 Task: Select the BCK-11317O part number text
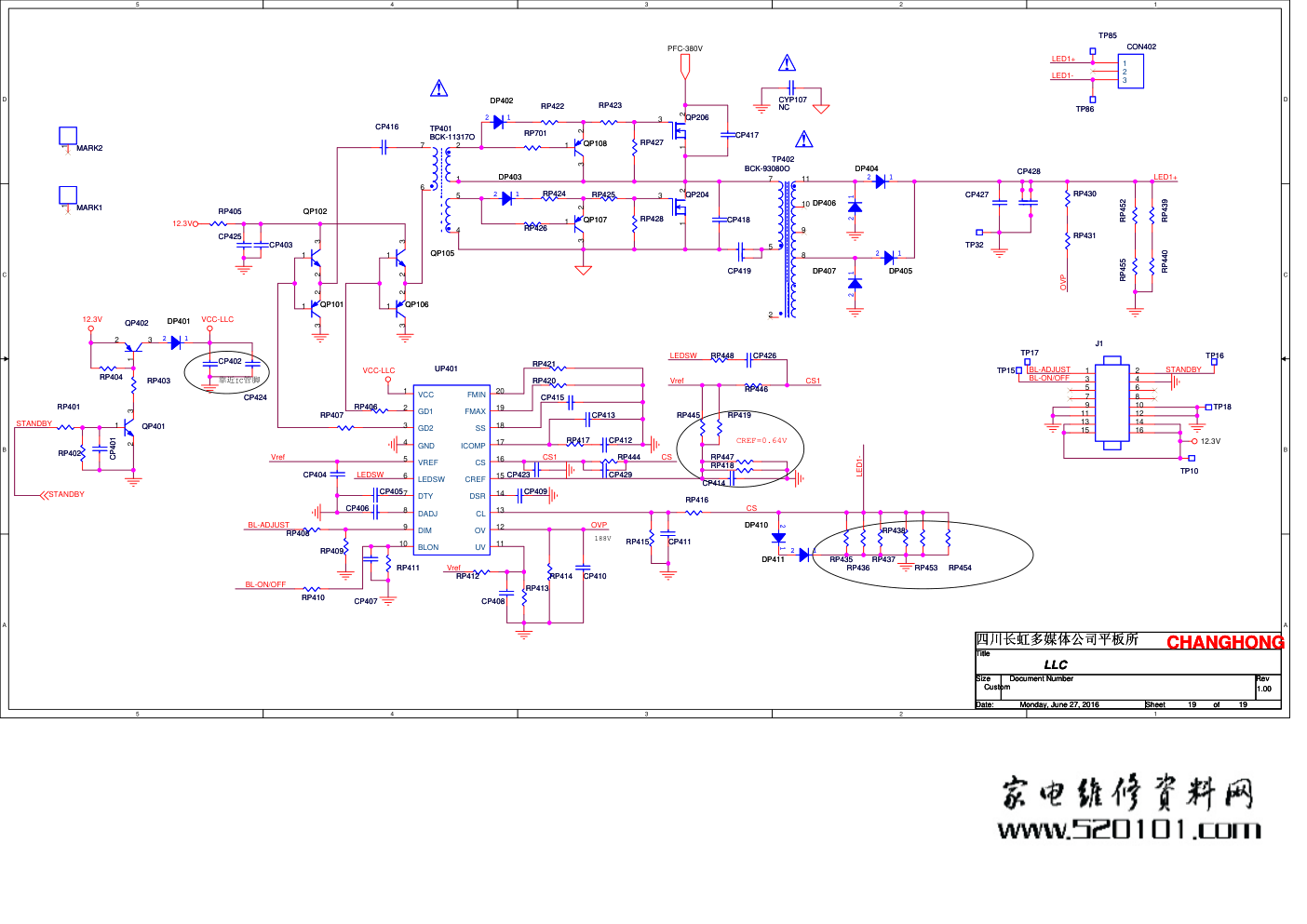[452, 137]
